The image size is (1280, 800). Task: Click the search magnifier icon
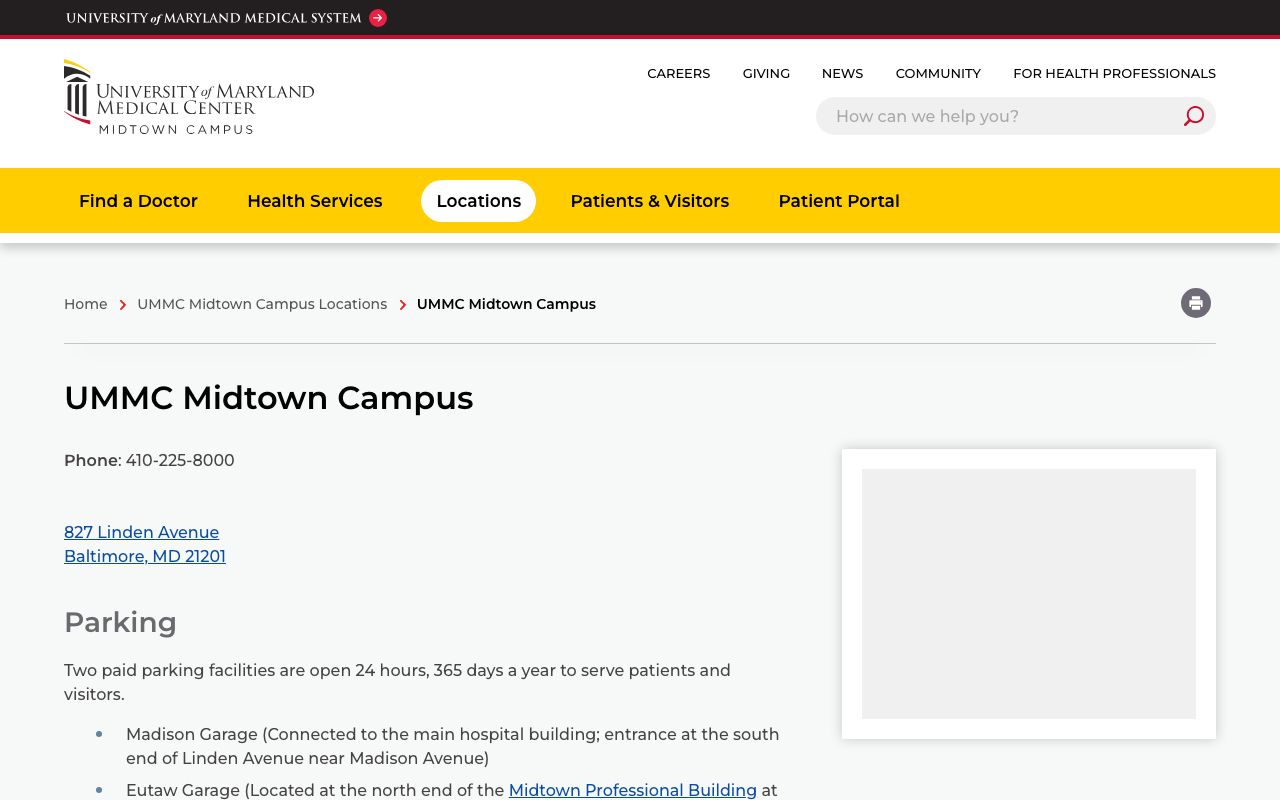pyautogui.click(x=1193, y=116)
